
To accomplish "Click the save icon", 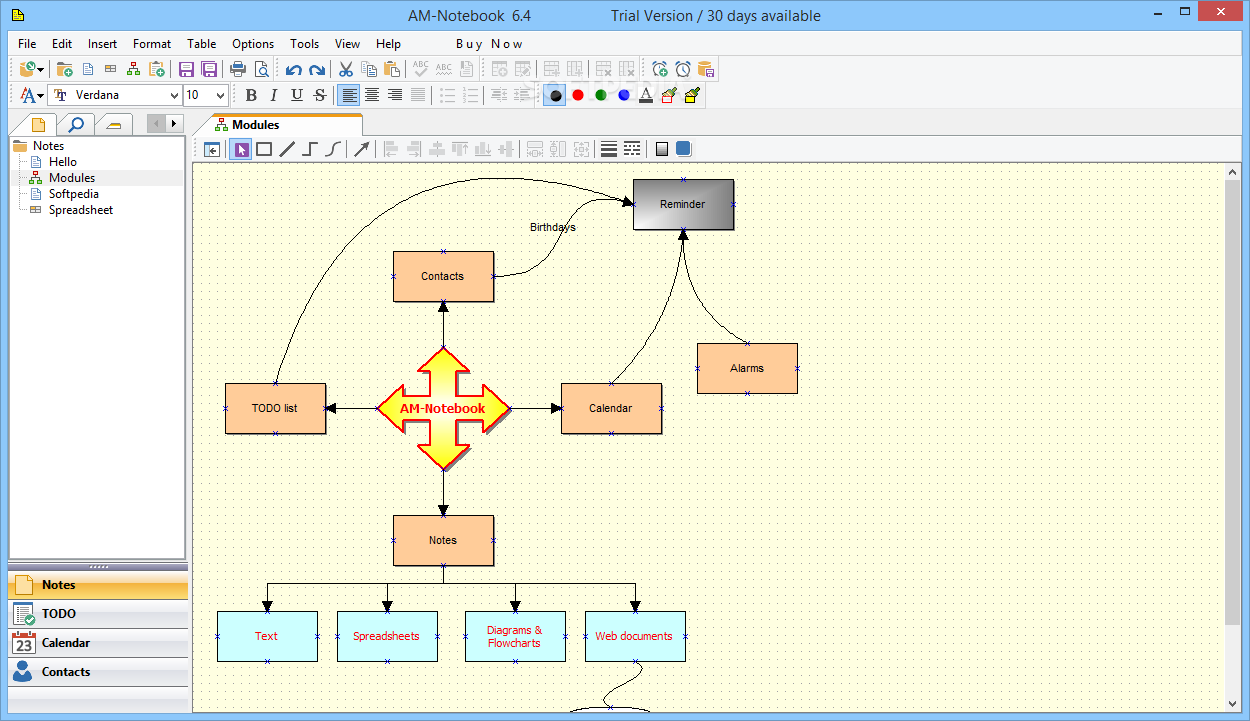I will coord(186,69).
